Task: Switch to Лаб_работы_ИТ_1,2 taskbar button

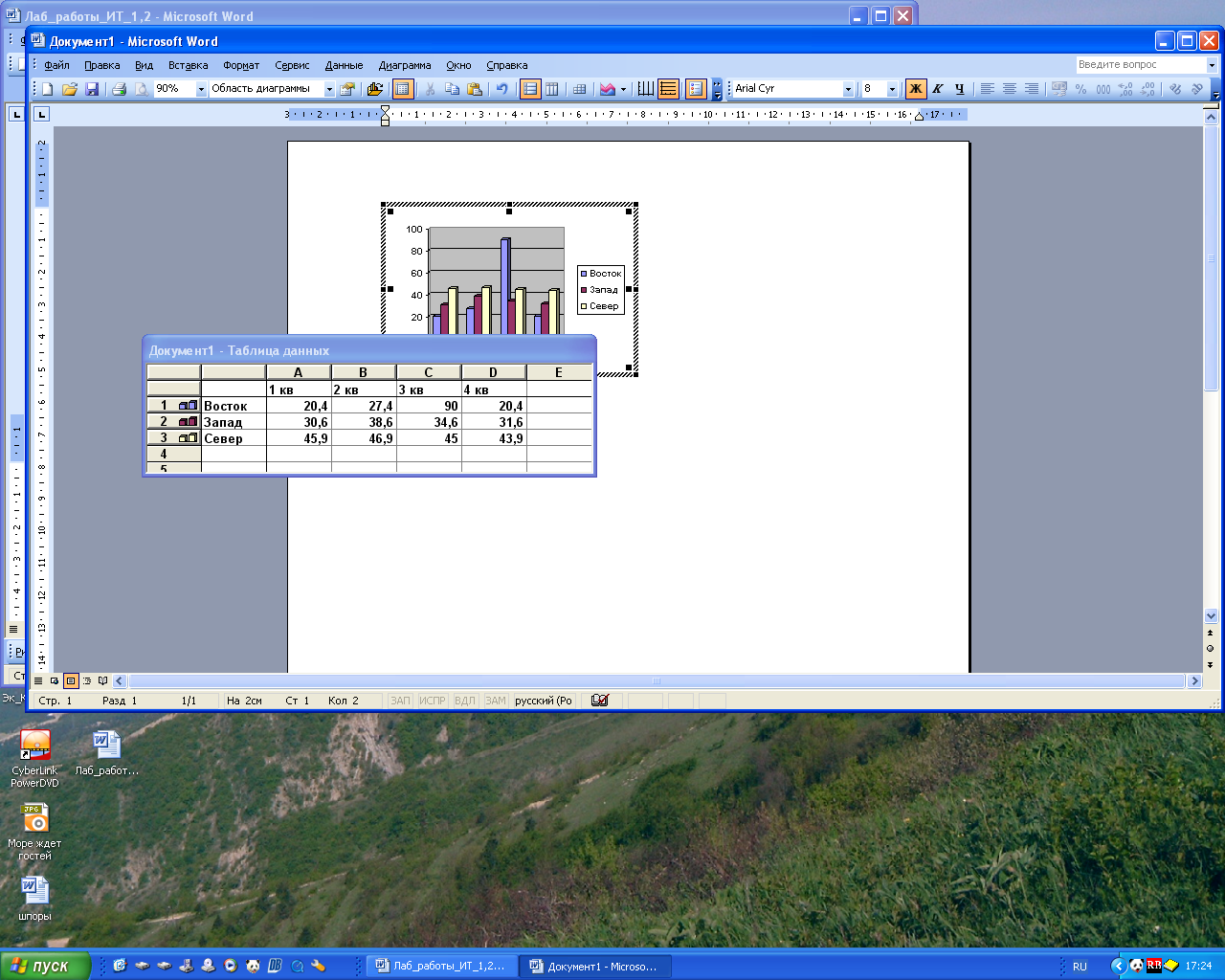Action: coord(440,967)
